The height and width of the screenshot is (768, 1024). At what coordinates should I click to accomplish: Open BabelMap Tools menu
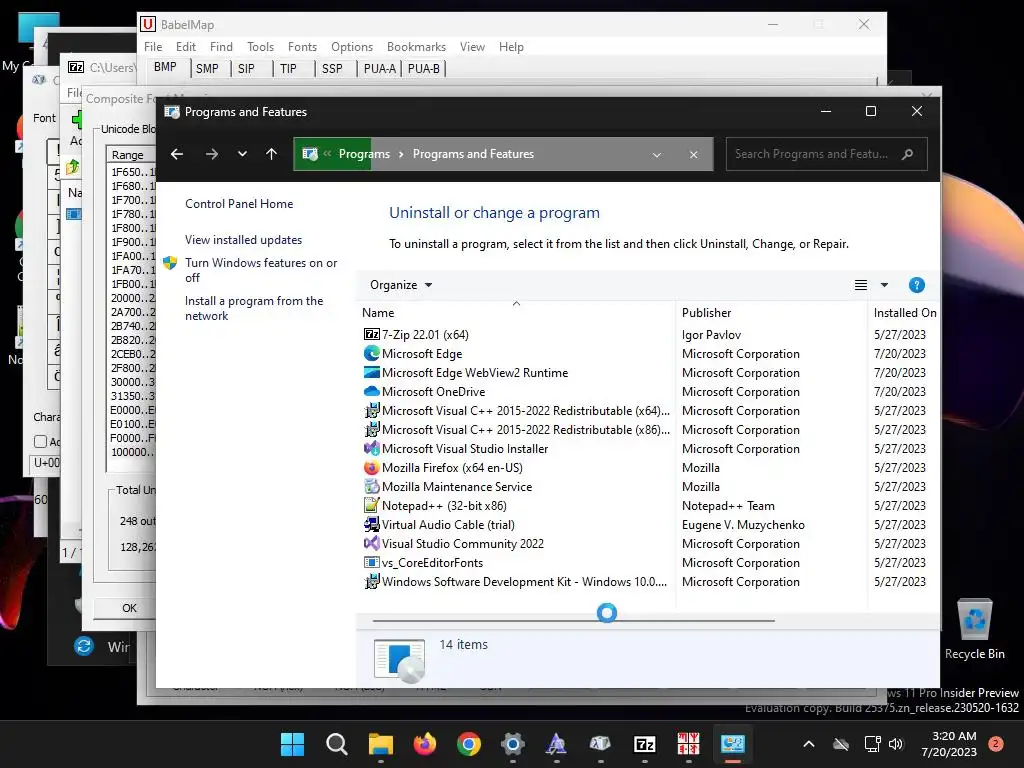261,47
